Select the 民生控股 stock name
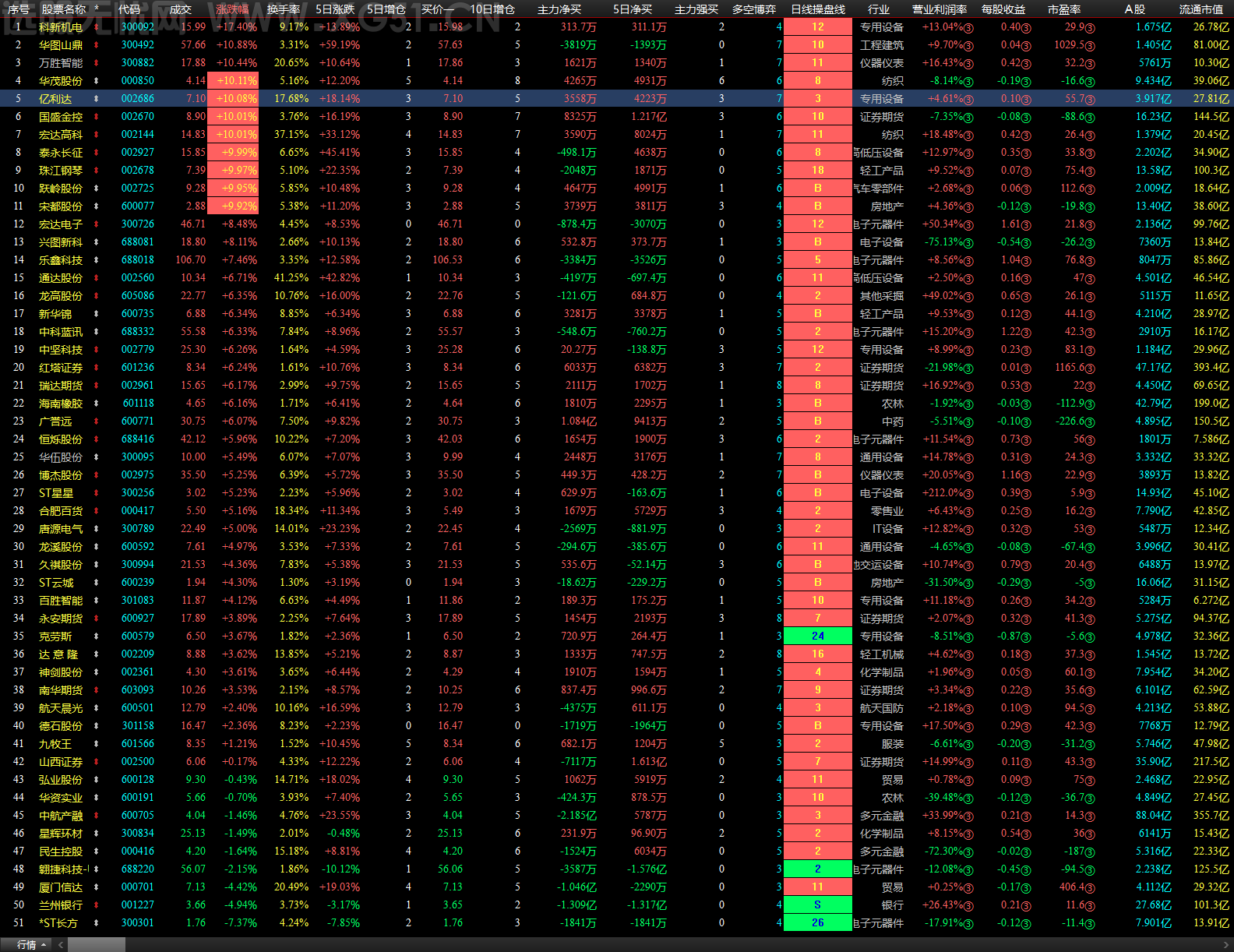Viewport: 1234px width, 952px height. [61, 852]
